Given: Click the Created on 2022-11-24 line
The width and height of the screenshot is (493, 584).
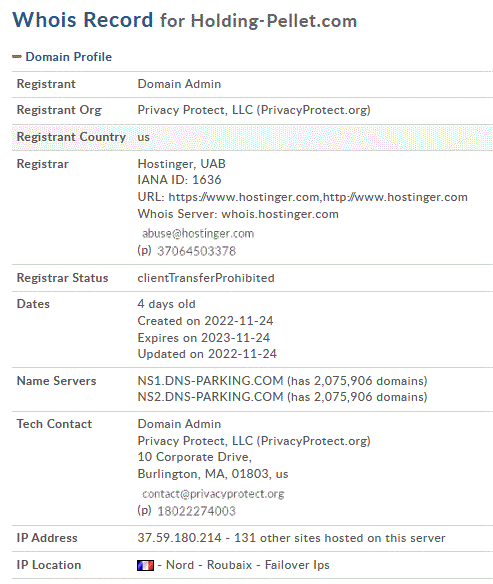Looking at the screenshot, I should [x=205, y=321].
